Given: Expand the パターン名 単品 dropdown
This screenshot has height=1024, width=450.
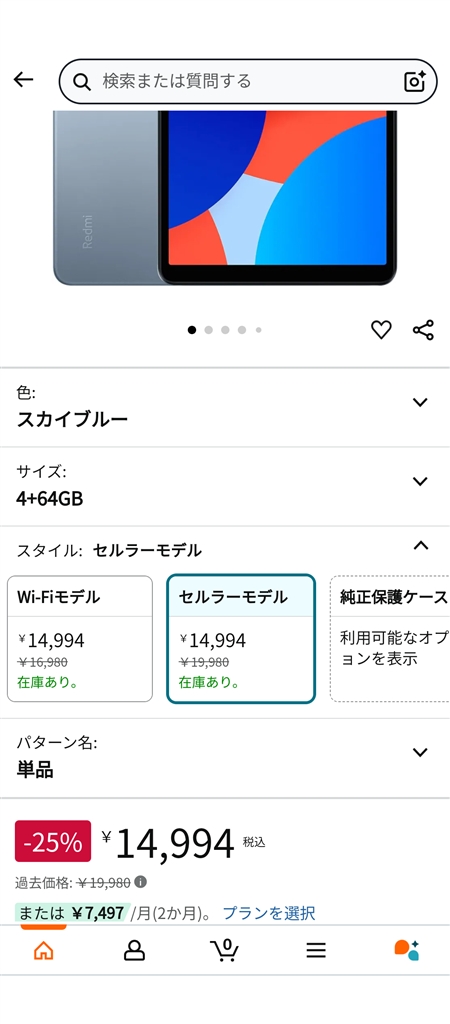Looking at the screenshot, I should coord(225,758).
